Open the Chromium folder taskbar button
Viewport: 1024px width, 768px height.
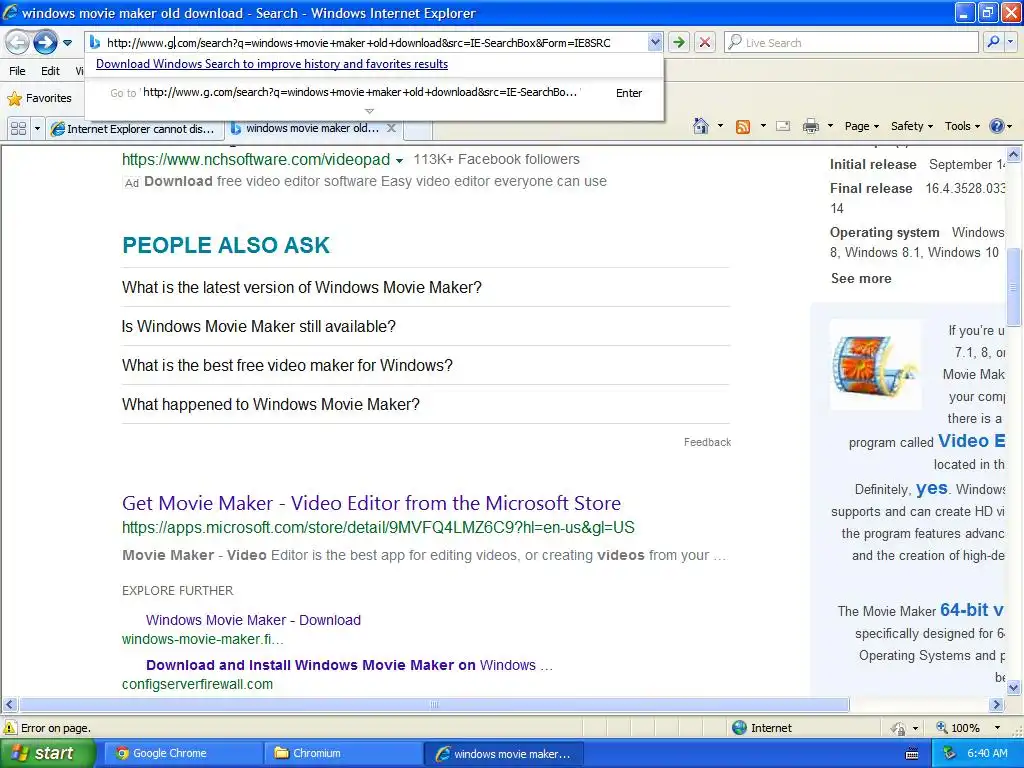point(342,754)
